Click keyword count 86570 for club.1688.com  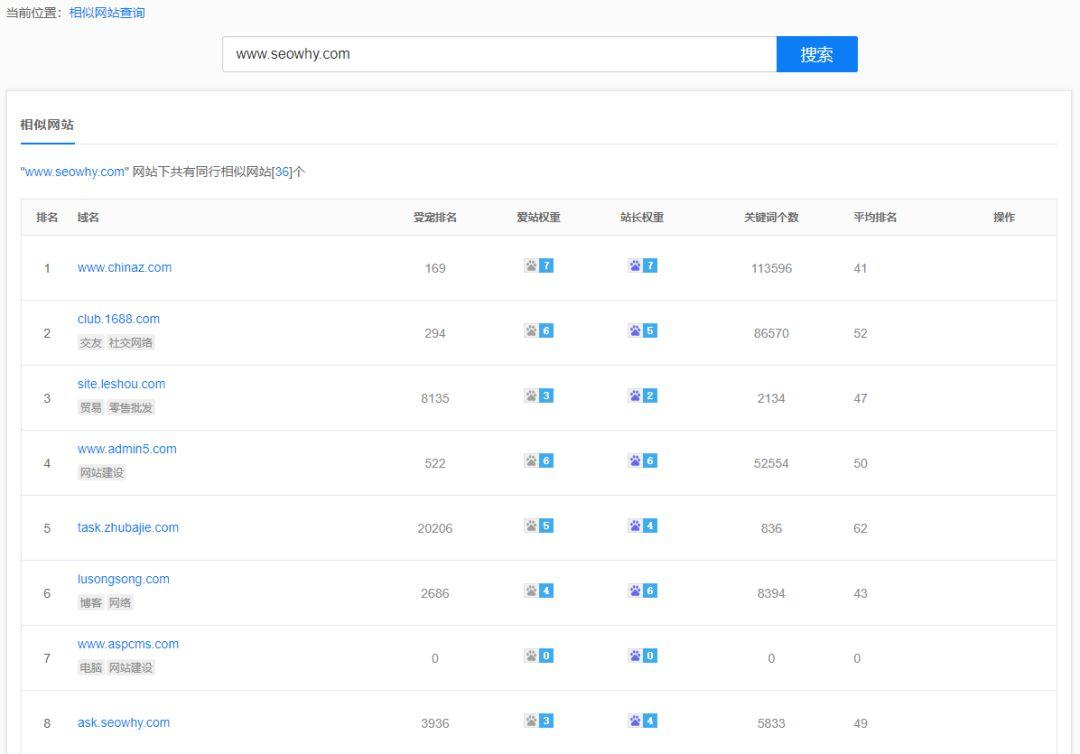pos(771,333)
